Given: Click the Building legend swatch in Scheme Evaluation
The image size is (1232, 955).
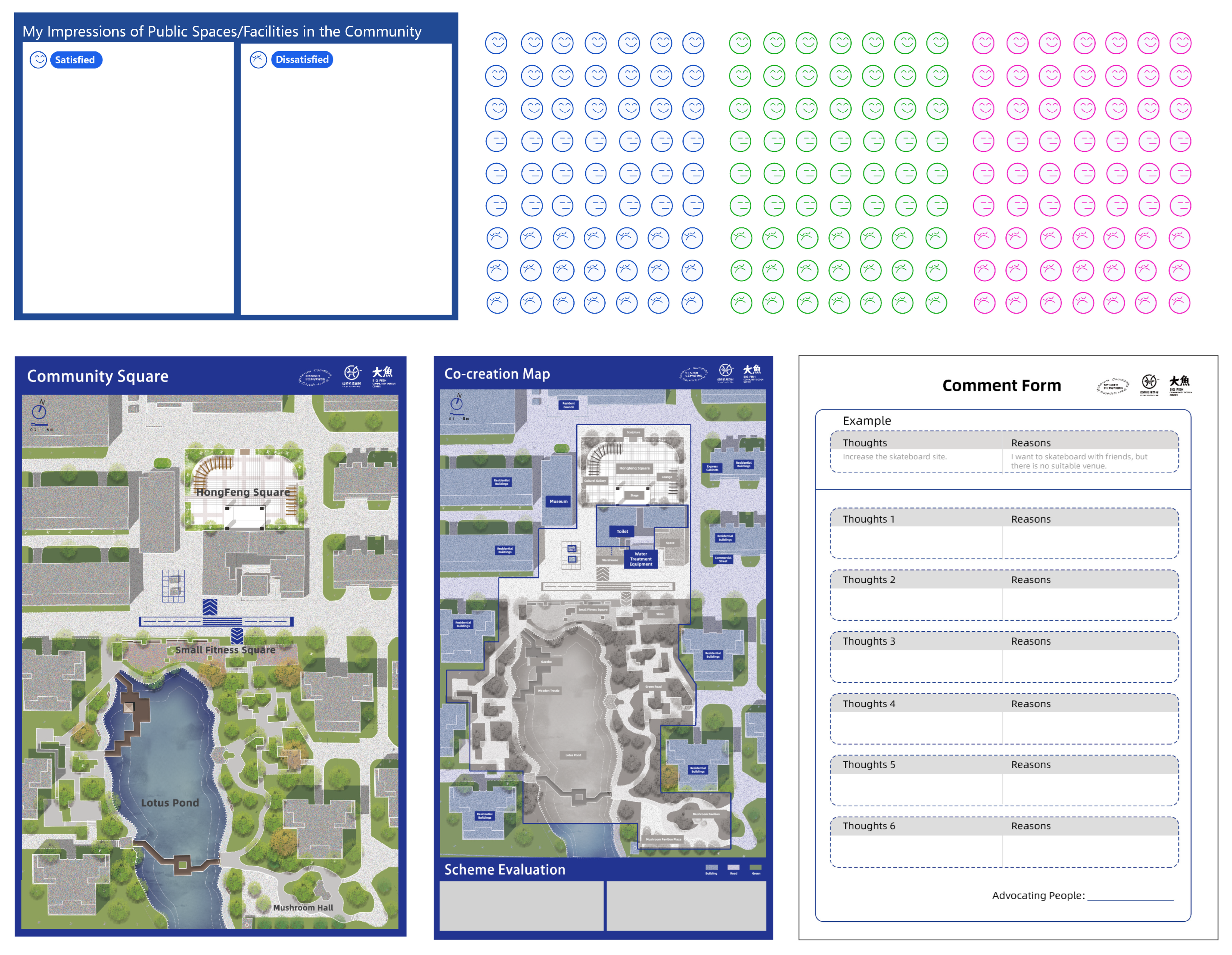Looking at the screenshot, I should 711,867.
